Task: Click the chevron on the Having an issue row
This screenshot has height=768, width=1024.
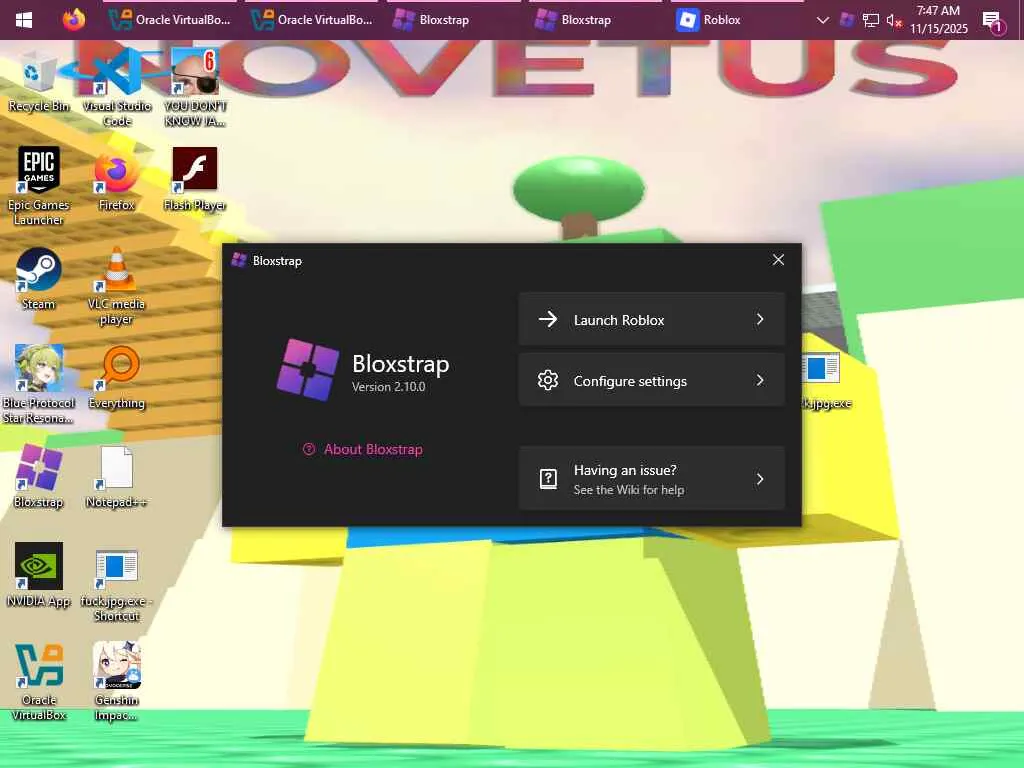Action: click(760, 479)
